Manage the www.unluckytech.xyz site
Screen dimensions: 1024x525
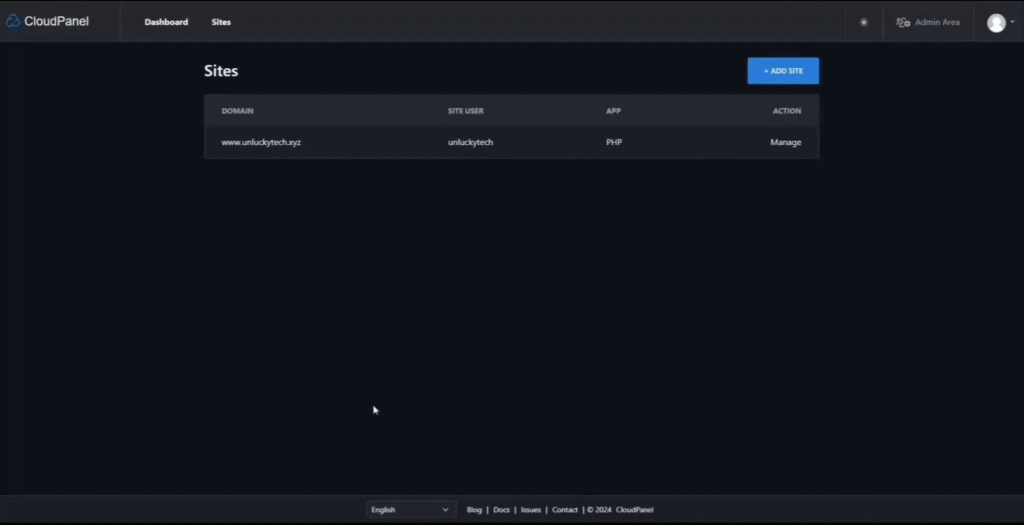785,142
